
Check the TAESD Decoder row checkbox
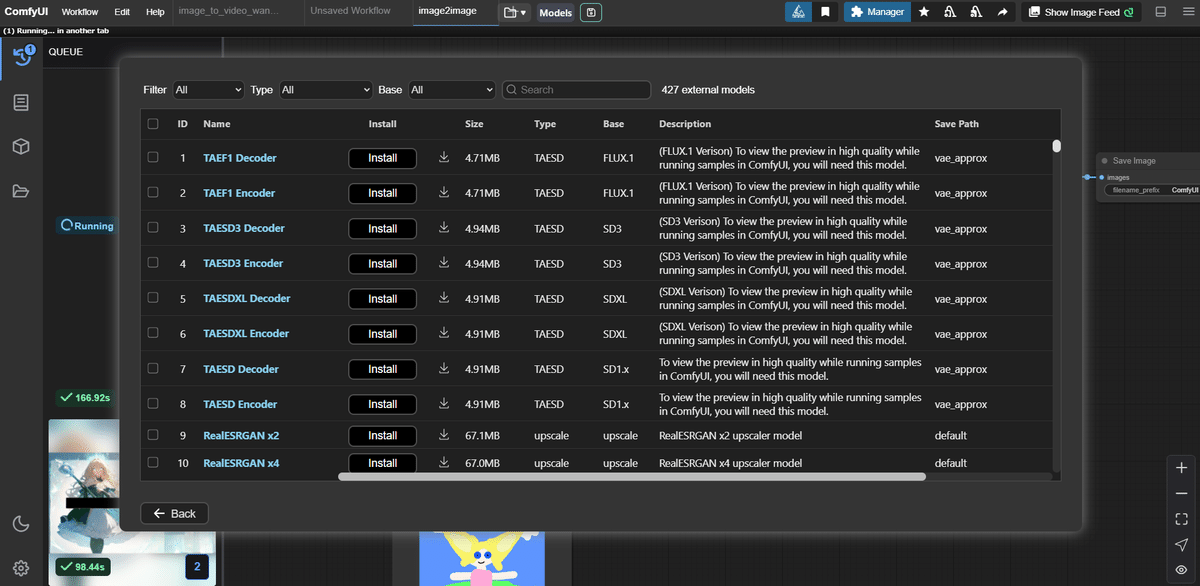pyautogui.click(x=153, y=367)
